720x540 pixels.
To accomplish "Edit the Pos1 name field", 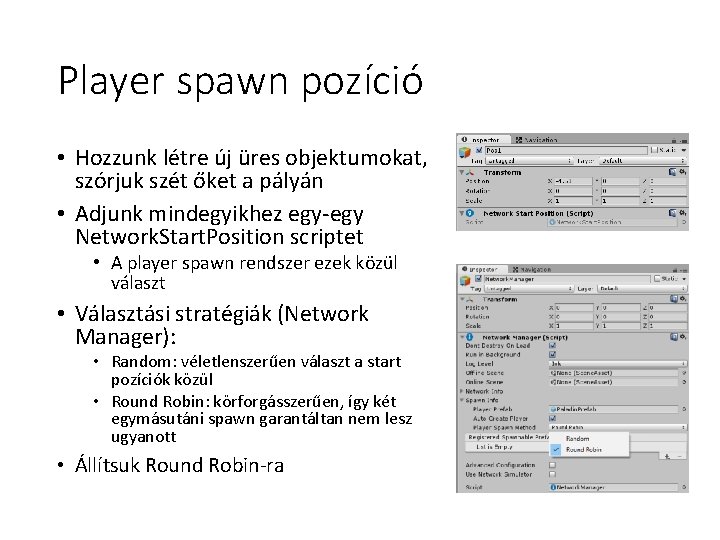I will pos(566,150).
